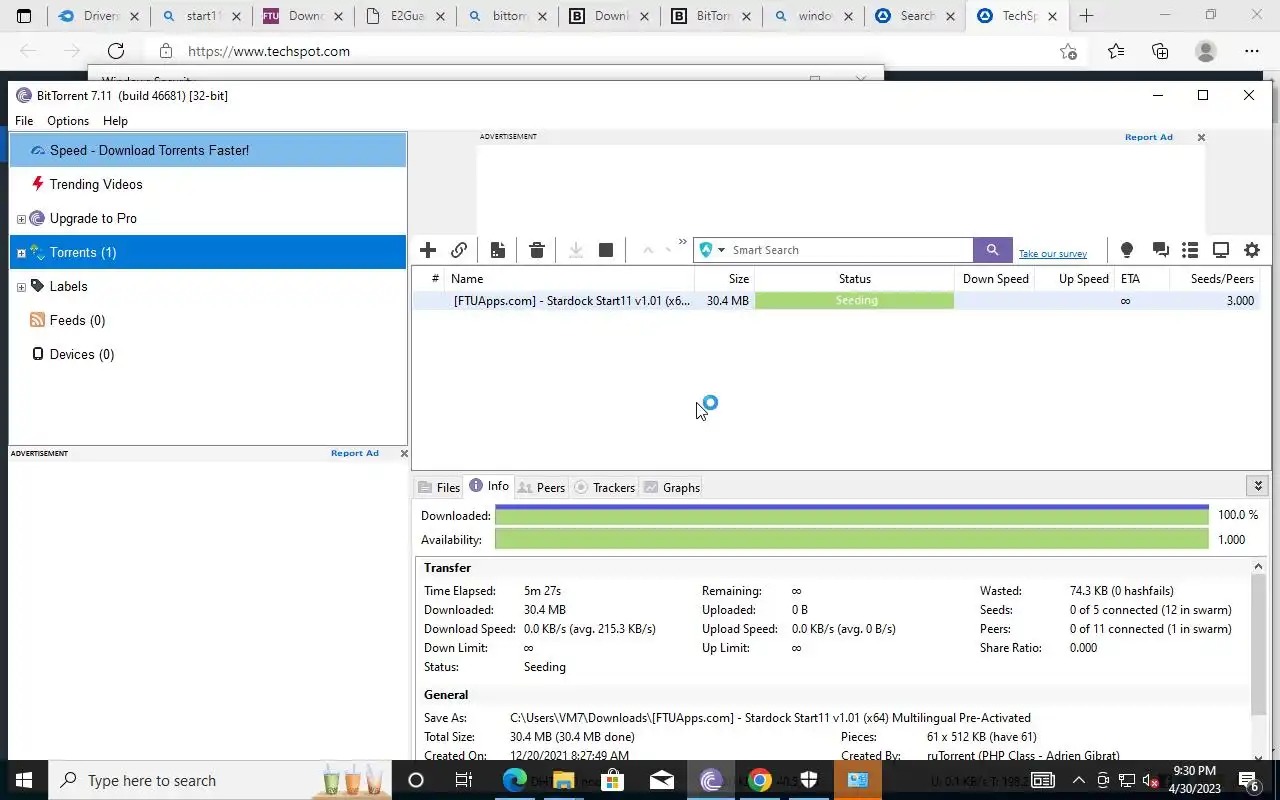
Task: Sort by Up Speed column header
Action: 1075,279
